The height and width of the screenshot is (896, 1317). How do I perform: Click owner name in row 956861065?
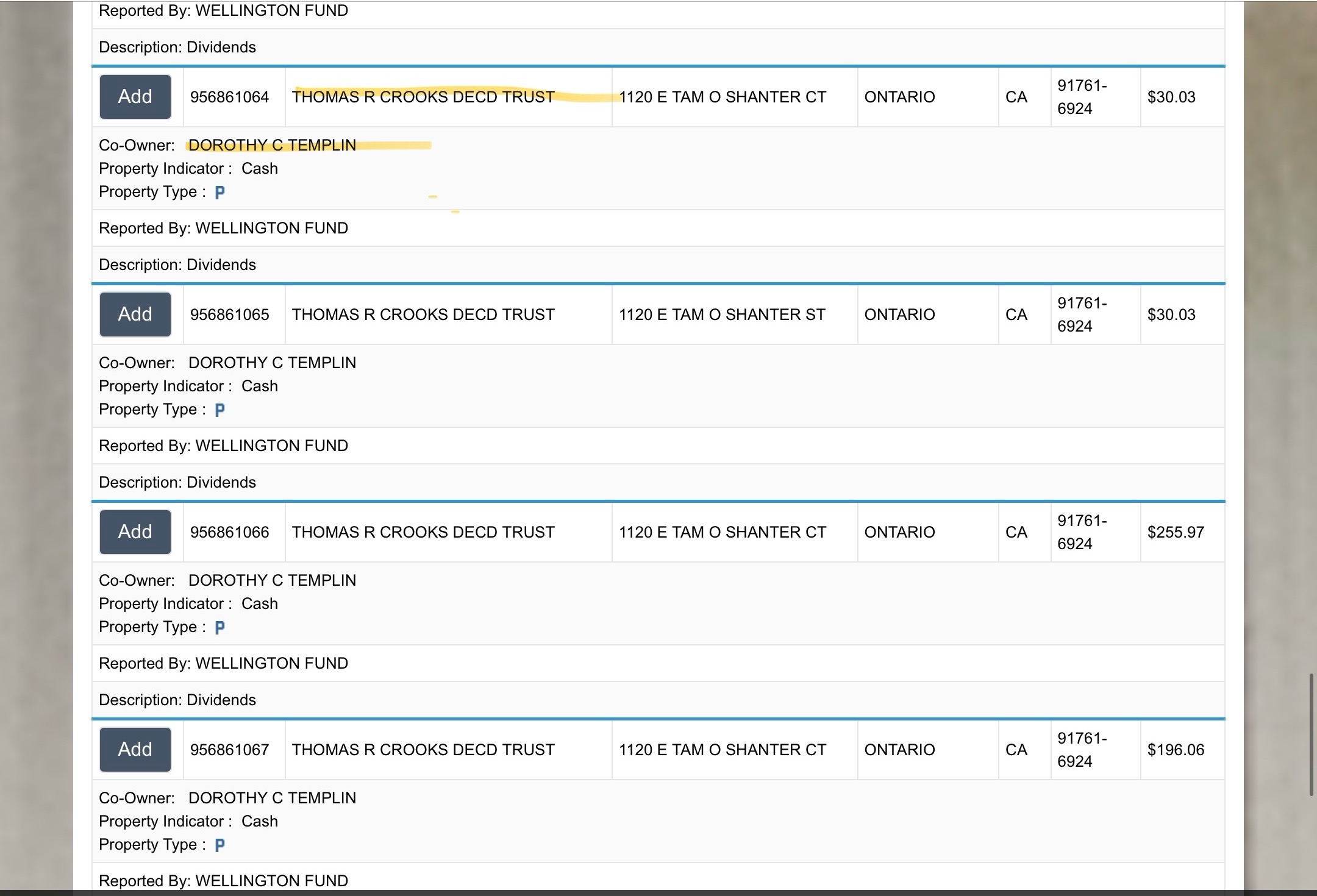point(423,315)
